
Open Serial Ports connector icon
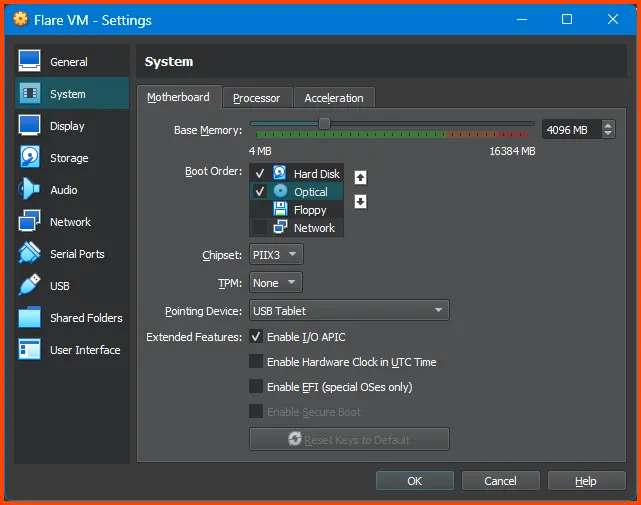coord(29,253)
